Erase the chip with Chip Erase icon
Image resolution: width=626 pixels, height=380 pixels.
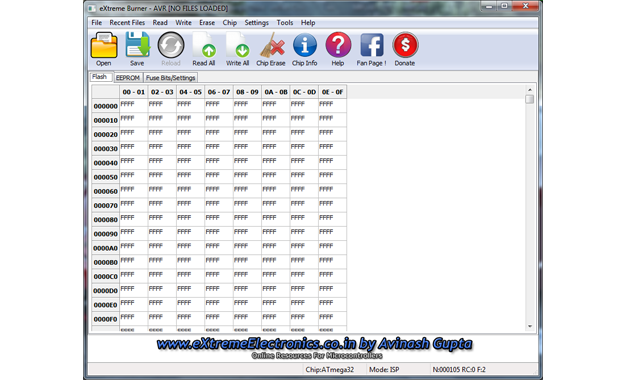(x=271, y=49)
